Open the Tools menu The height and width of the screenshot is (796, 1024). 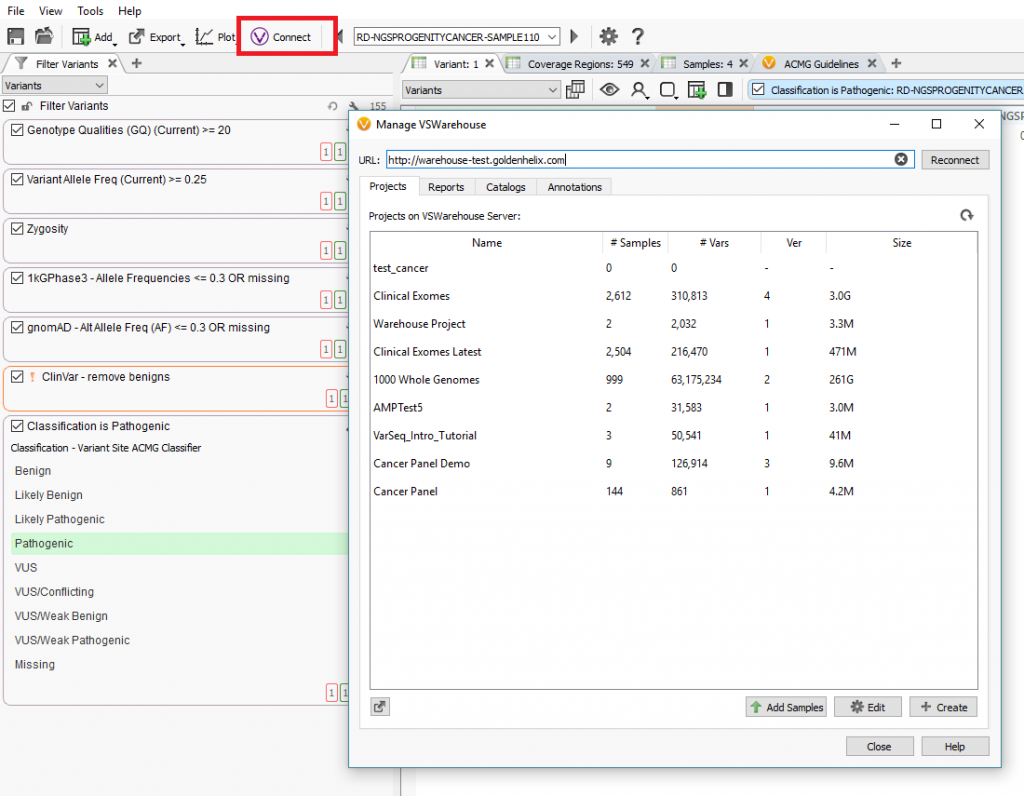(x=90, y=11)
